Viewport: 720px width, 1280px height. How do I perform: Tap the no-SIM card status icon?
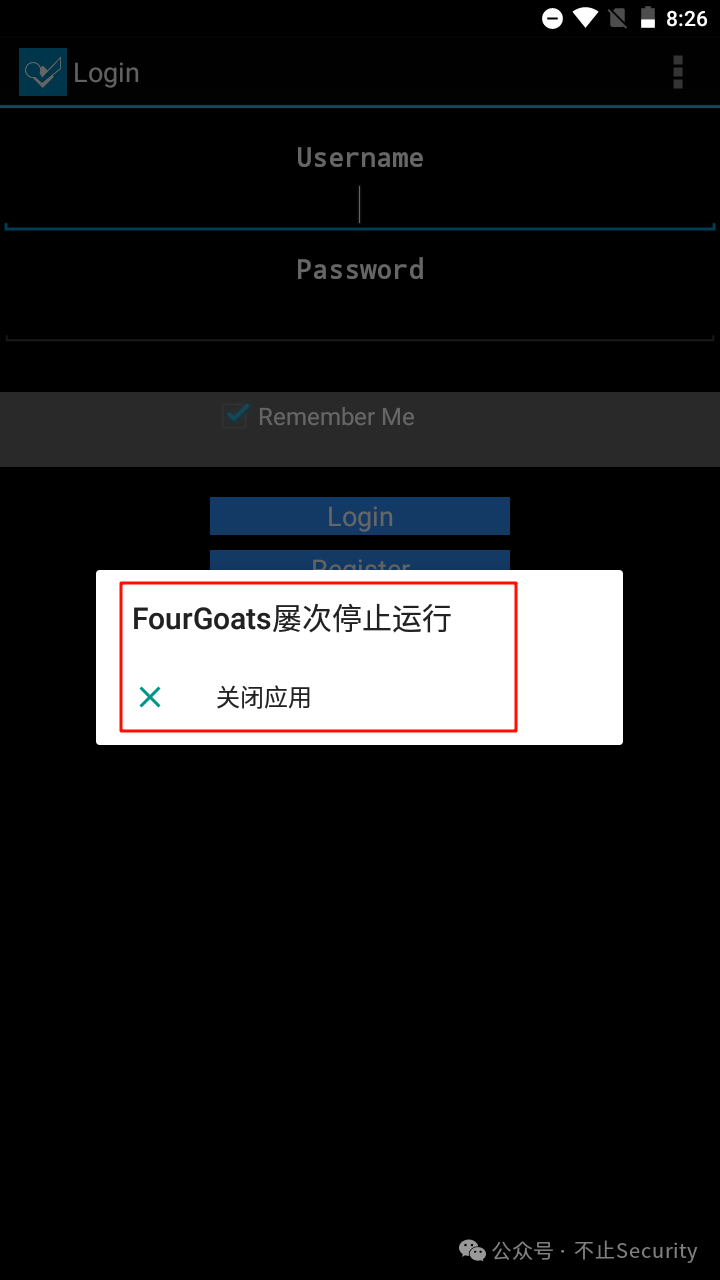click(x=618, y=18)
